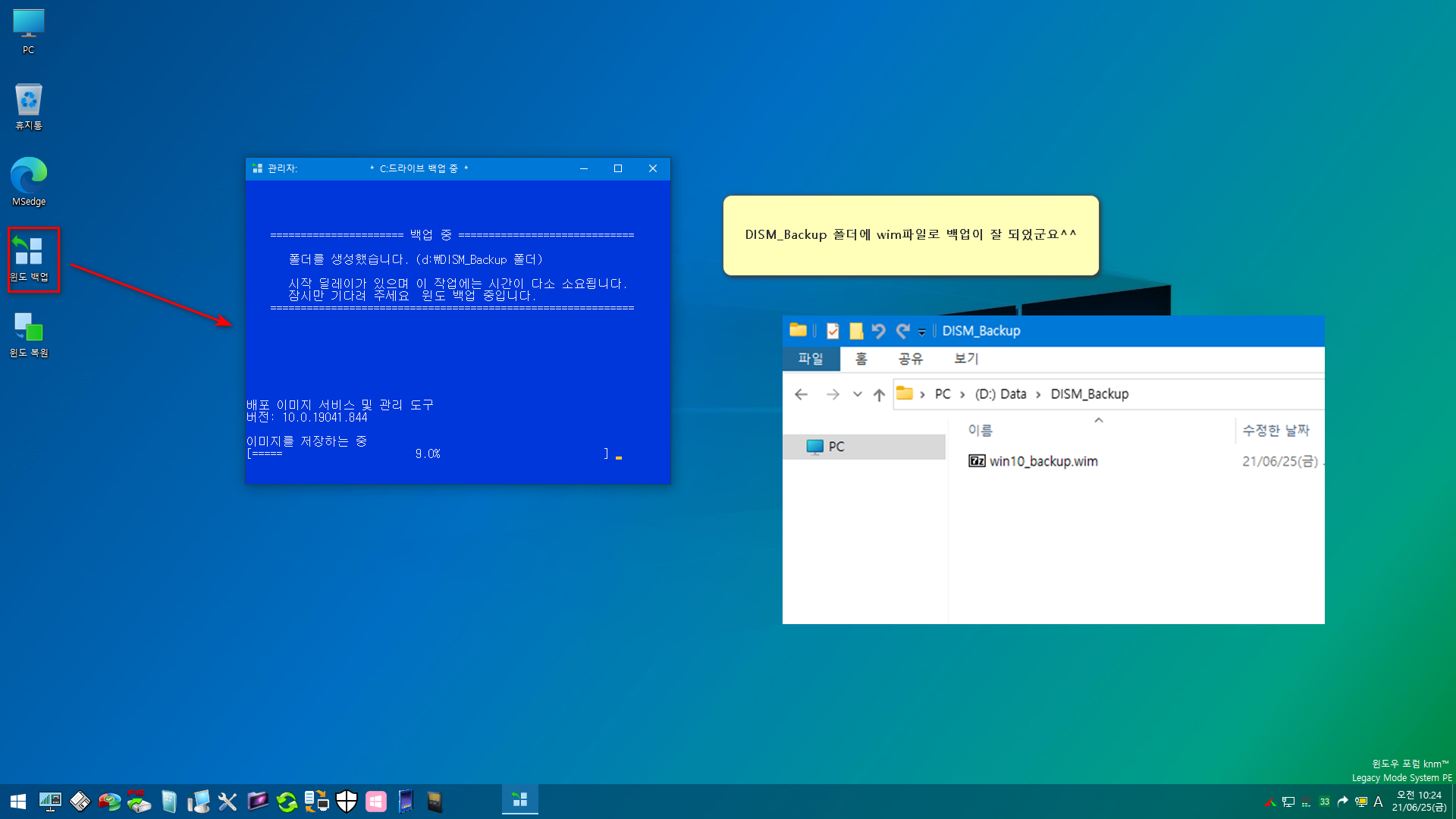The height and width of the screenshot is (819, 1456).
Task: Click the green 33 temperature tray icon
Action: (x=1325, y=802)
